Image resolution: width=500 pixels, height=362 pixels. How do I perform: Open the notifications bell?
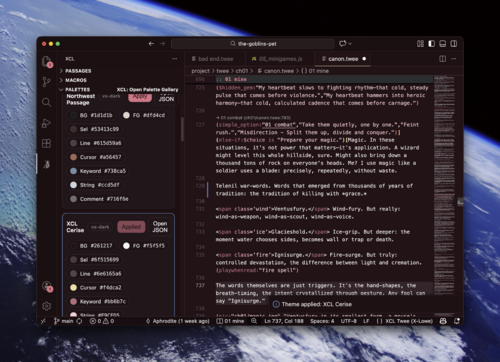coord(457,321)
